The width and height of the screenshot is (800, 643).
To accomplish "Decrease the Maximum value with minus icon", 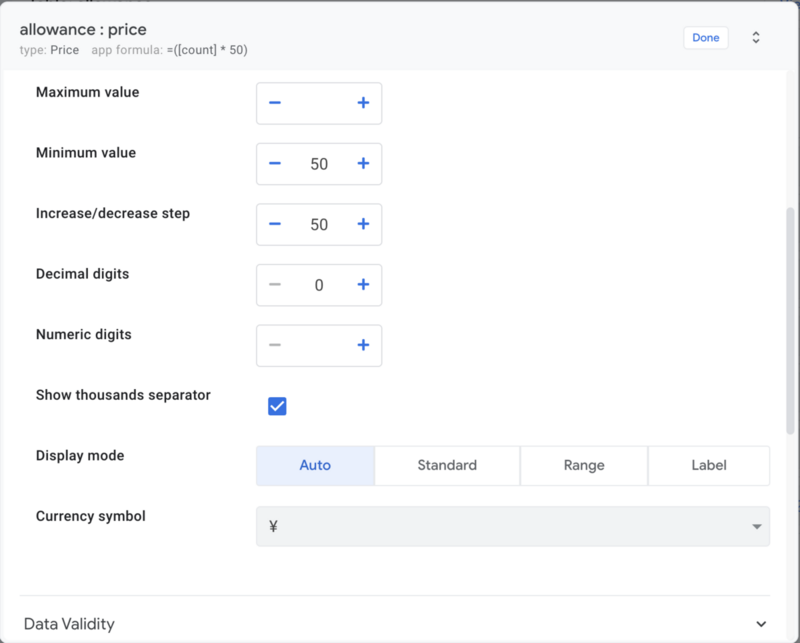I will click(275, 103).
